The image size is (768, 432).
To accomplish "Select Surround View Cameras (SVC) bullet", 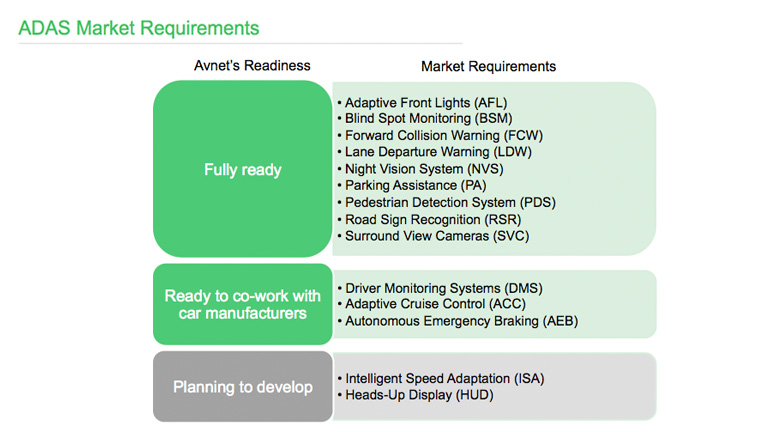I will pos(436,236).
